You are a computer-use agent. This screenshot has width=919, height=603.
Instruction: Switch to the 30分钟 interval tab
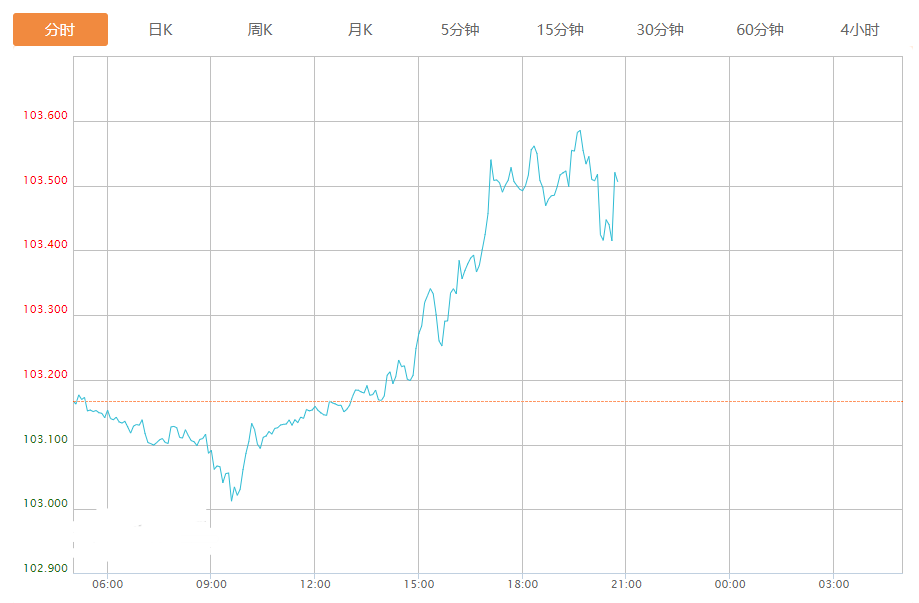(660, 30)
